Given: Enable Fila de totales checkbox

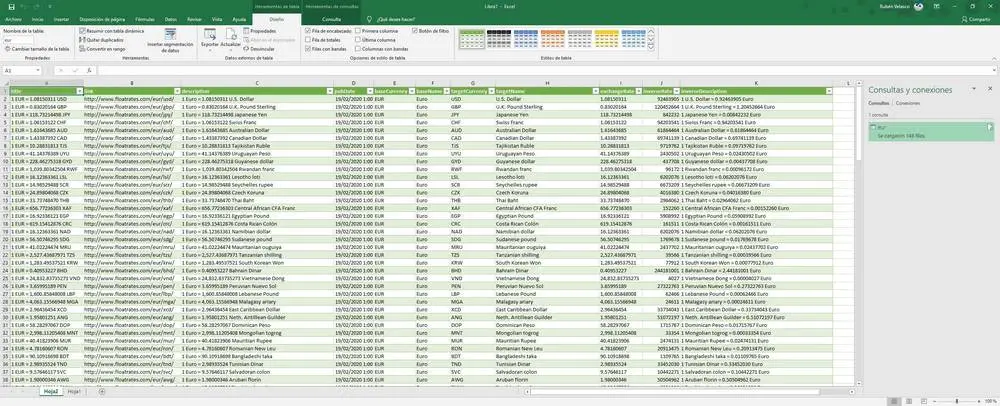Looking at the screenshot, I should [309, 40].
